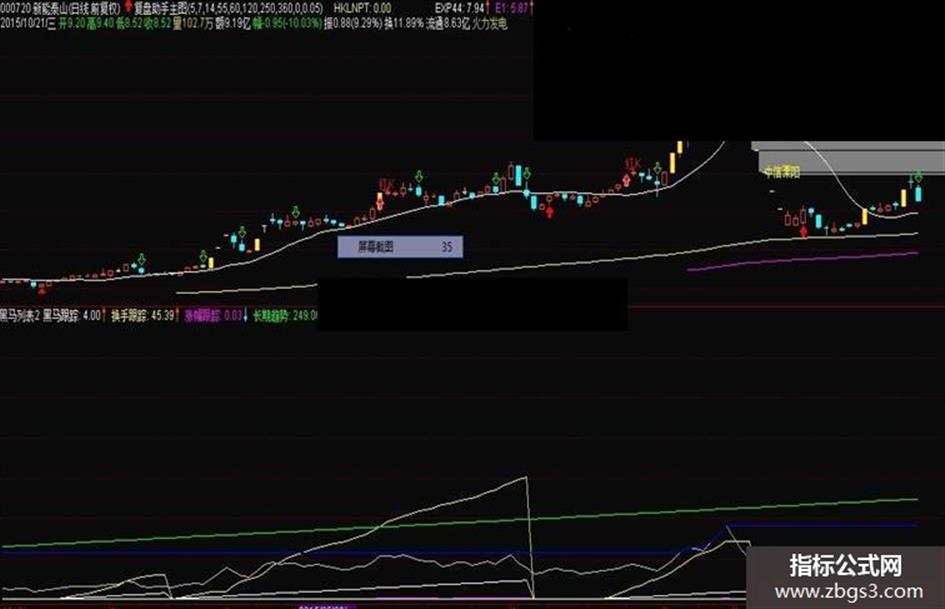945x609 pixels.
Task: Click the 黑马跟踪: 4.00 value
Action: point(71,316)
